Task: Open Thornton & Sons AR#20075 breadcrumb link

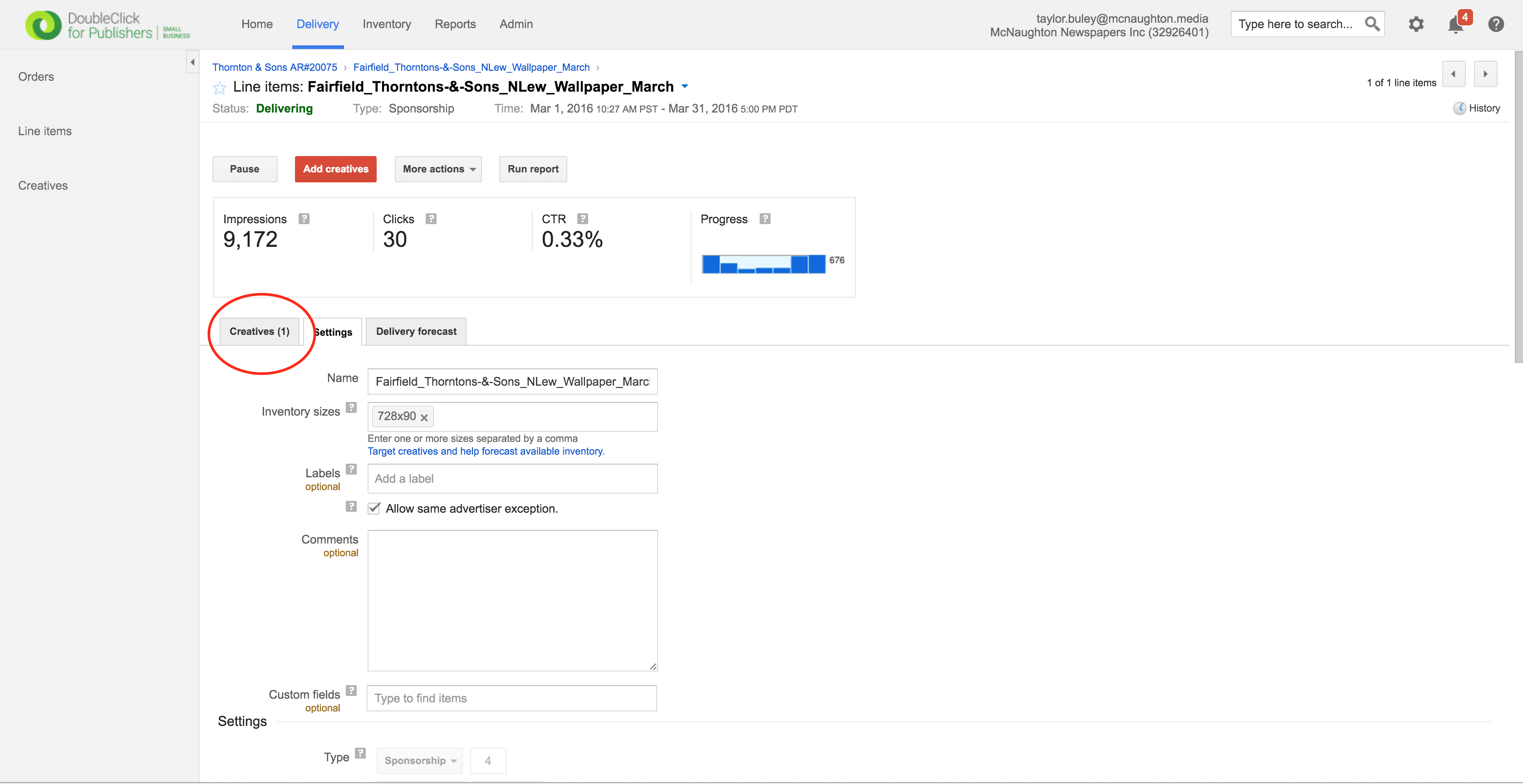Action: (274, 68)
